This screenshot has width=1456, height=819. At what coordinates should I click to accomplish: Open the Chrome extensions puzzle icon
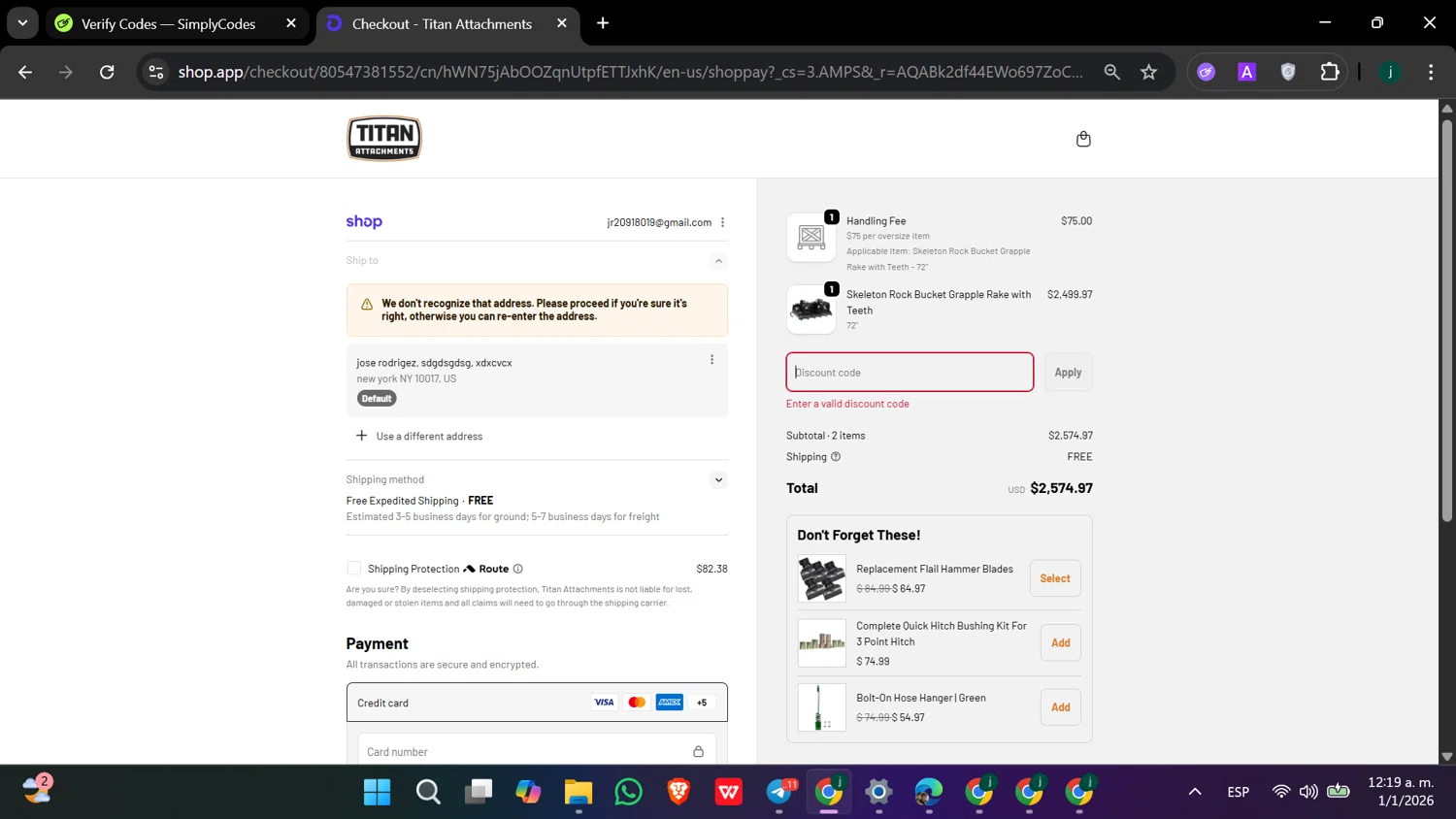(x=1330, y=72)
